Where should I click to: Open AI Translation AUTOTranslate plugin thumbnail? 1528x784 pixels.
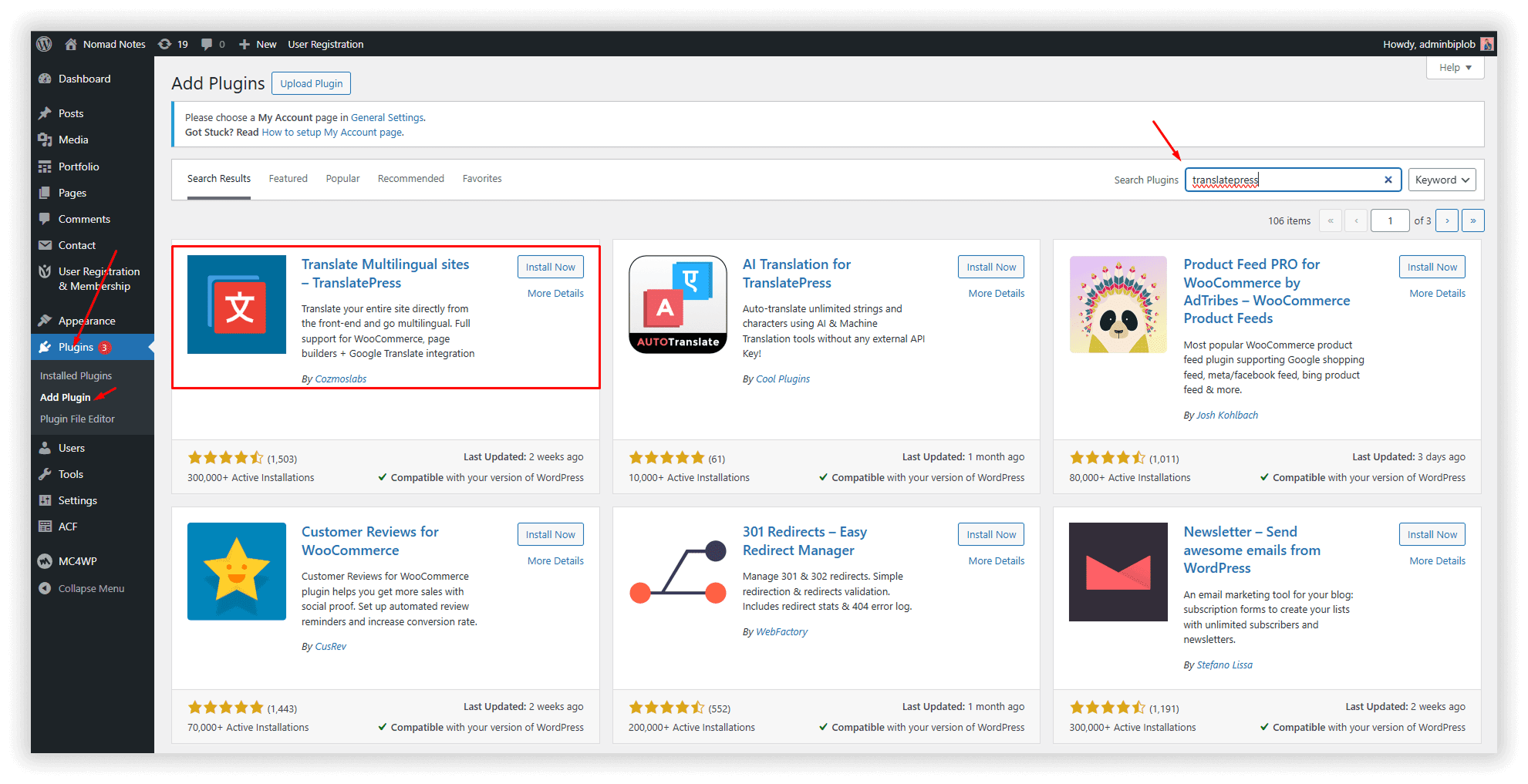tap(678, 305)
